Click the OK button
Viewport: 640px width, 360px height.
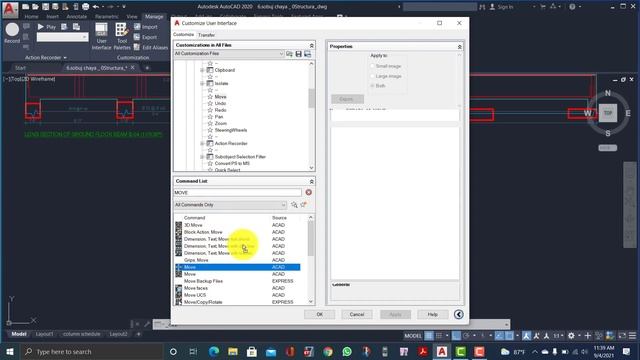[320, 314]
